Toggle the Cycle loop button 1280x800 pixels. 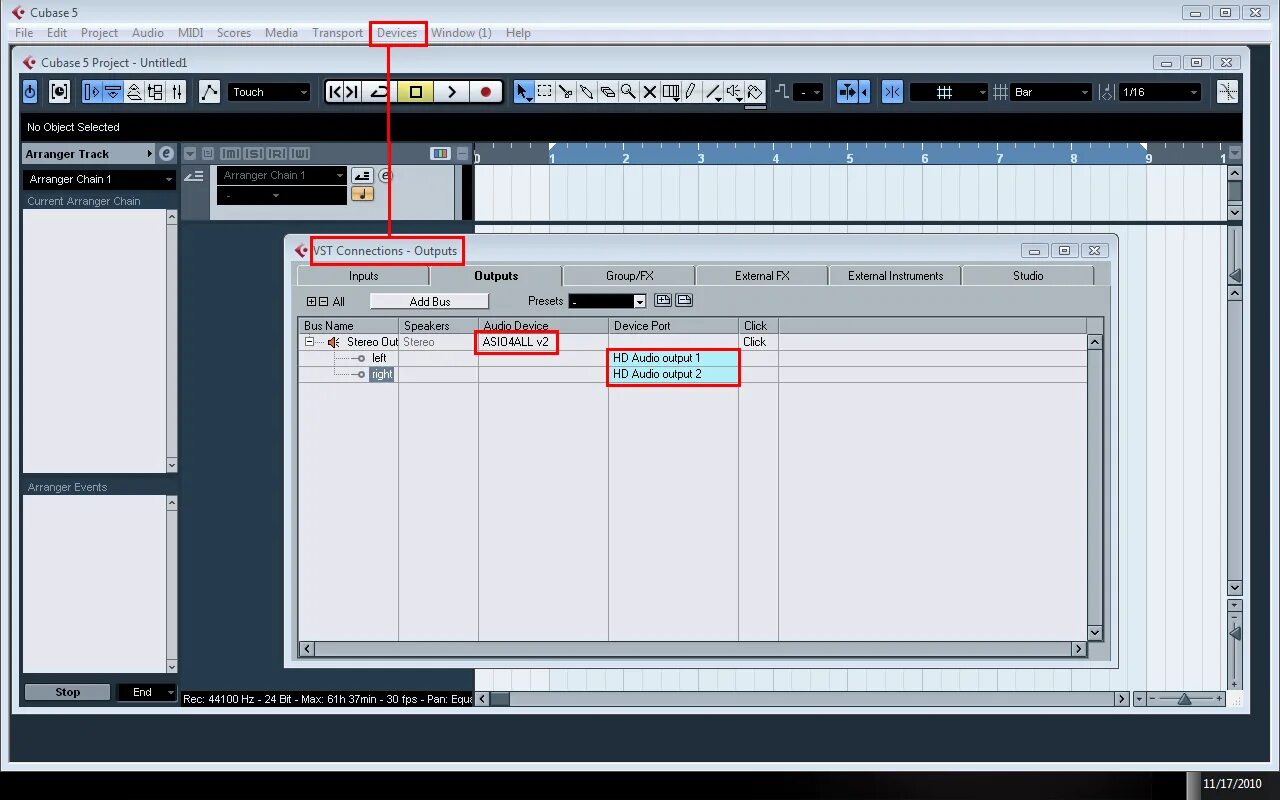tap(379, 92)
